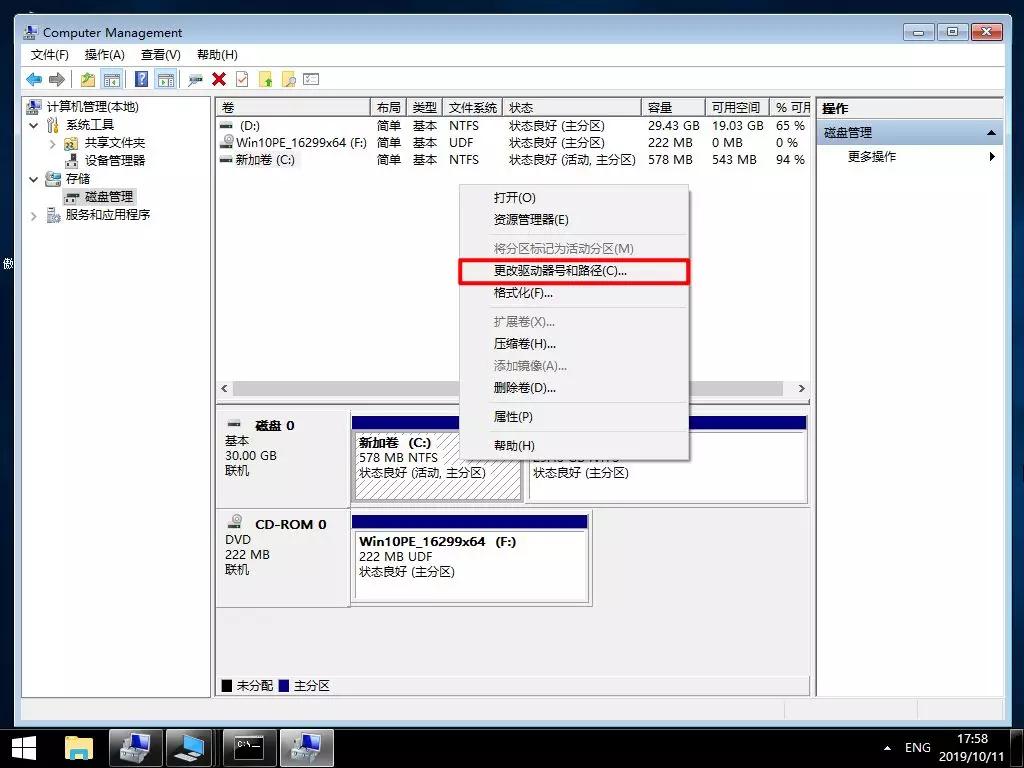The height and width of the screenshot is (768, 1024).
Task: Choose 更改驱动器号和路径(C)... from the context menu
Action: click(575, 270)
